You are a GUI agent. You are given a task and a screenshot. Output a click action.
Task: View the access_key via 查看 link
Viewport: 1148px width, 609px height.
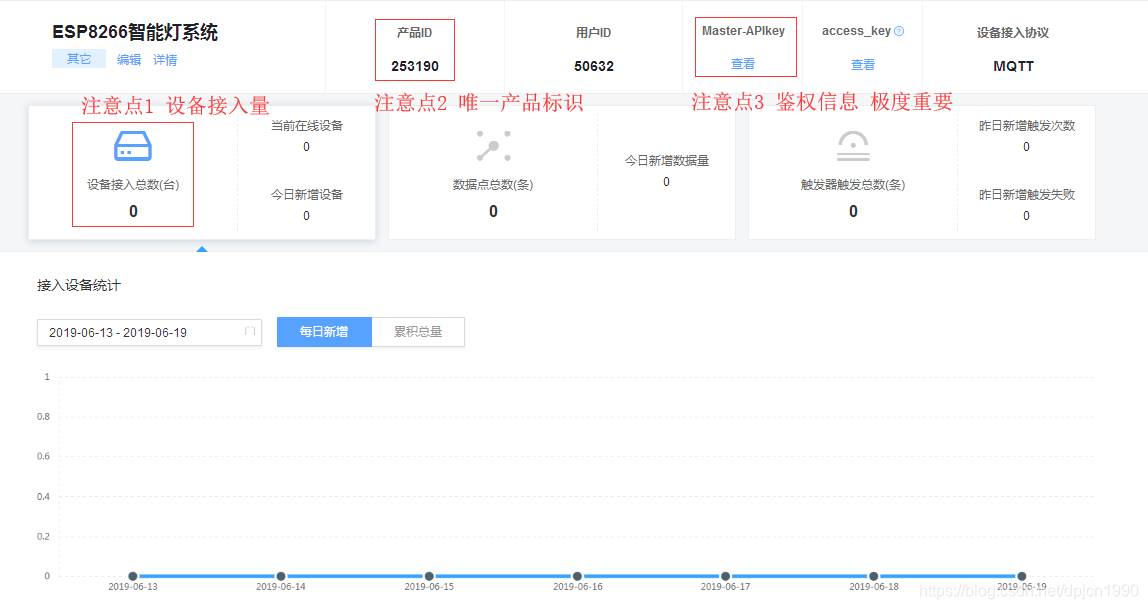[x=862, y=64]
